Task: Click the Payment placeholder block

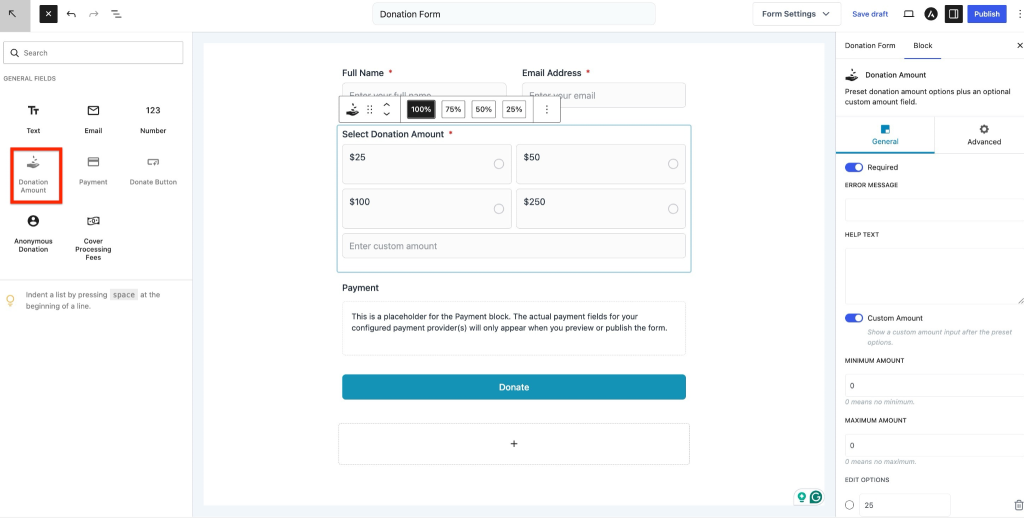Action: coord(514,328)
